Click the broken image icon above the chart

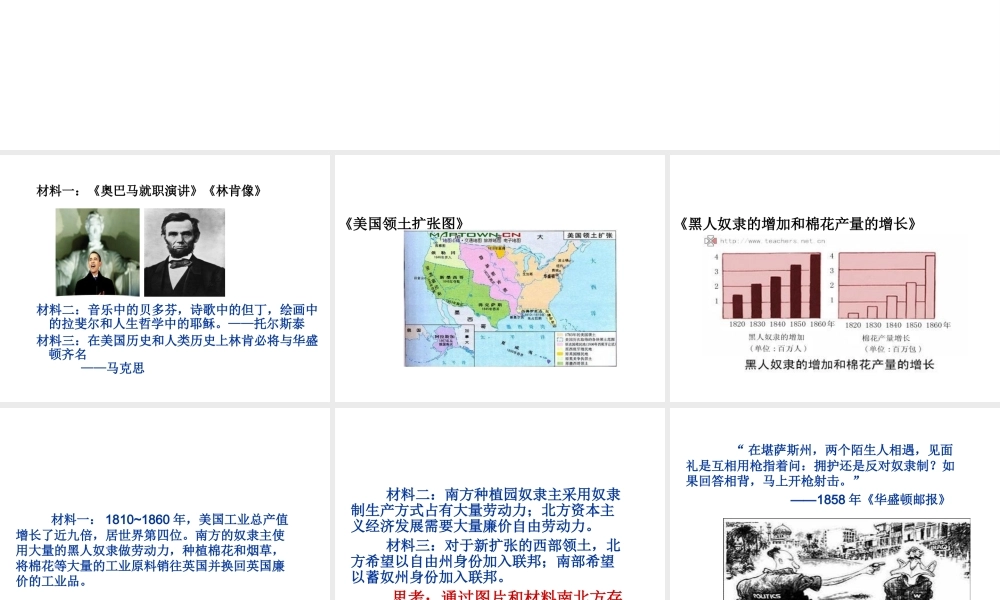710,240
